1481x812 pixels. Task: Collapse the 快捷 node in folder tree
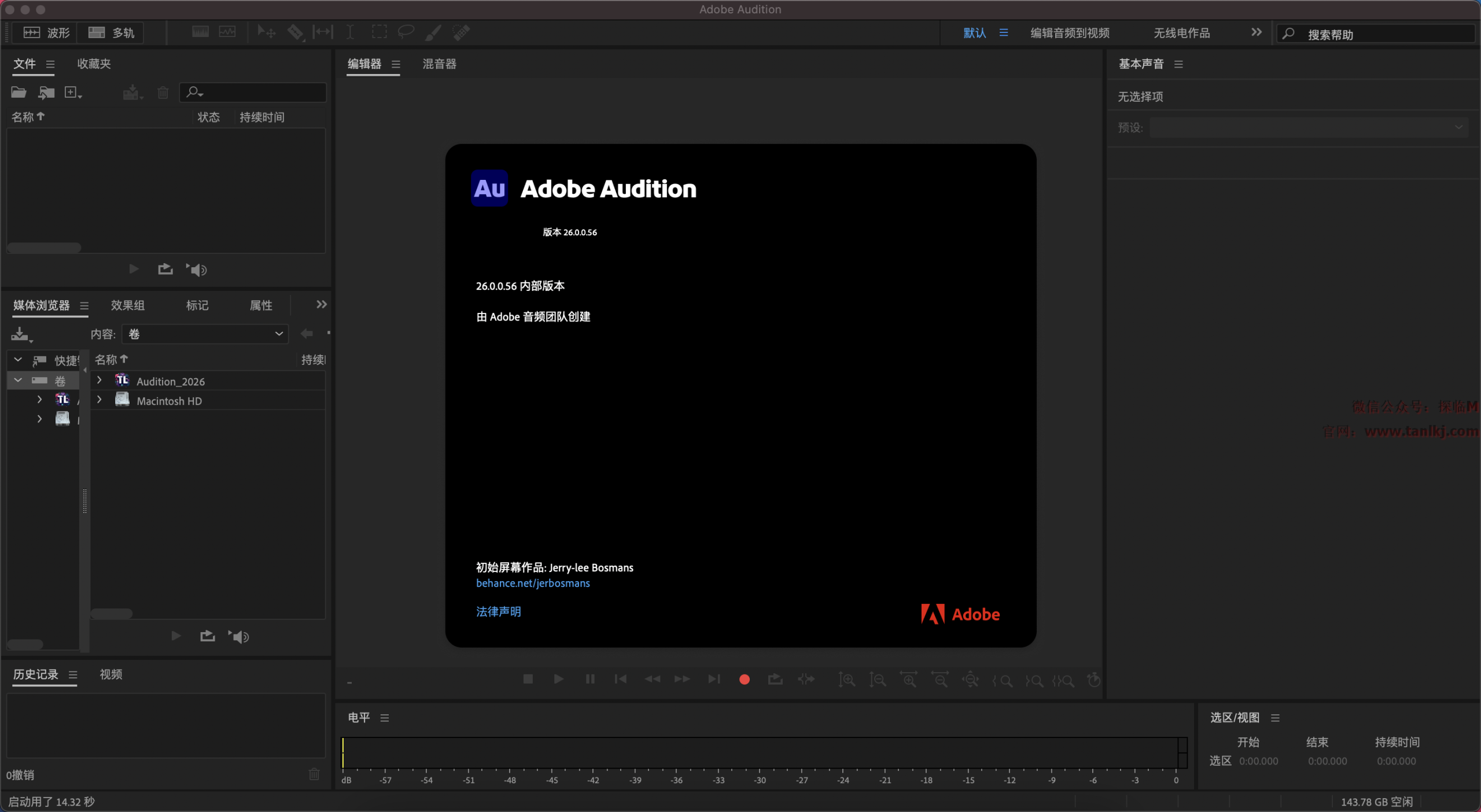(18, 360)
